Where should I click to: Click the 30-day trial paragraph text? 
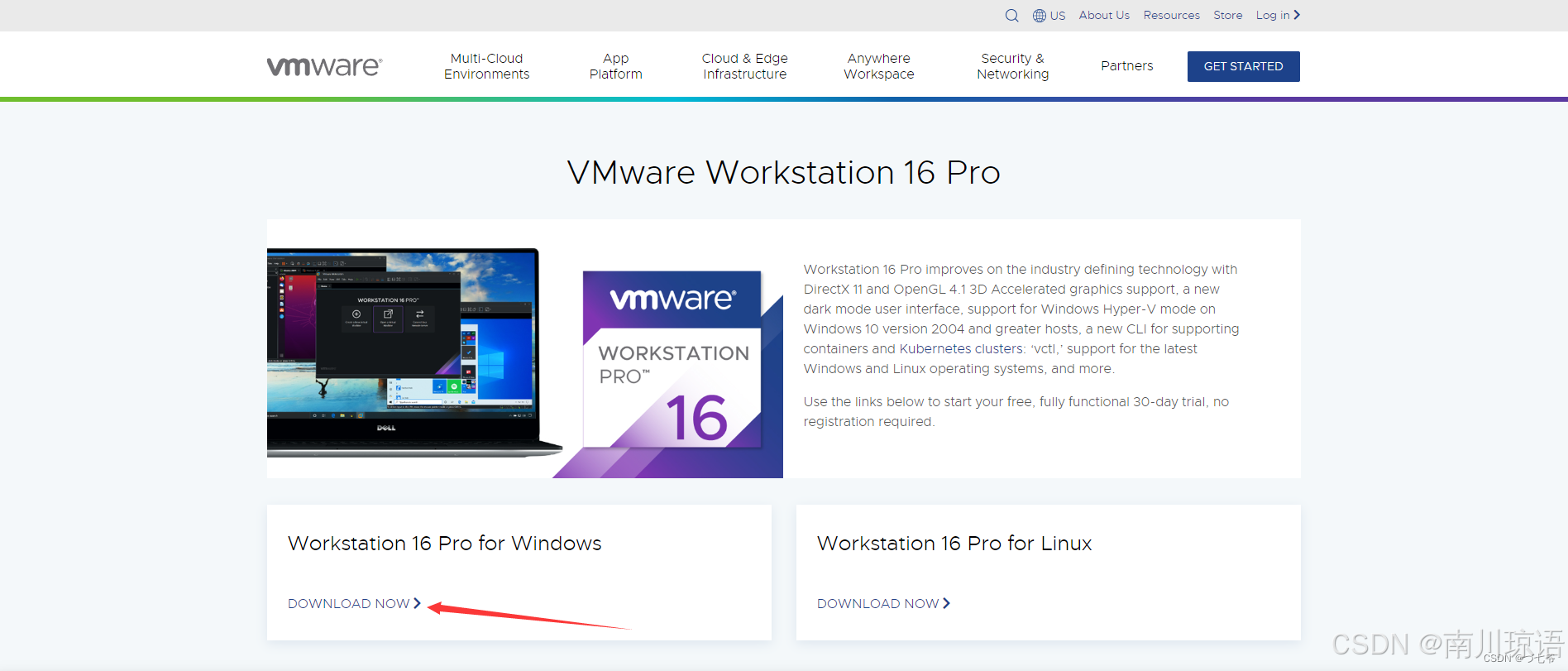tap(1016, 411)
